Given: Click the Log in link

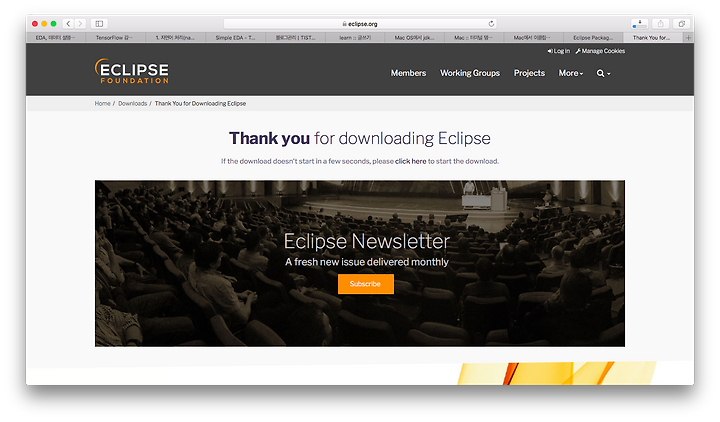Looking at the screenshot, I should pos(558,51).
